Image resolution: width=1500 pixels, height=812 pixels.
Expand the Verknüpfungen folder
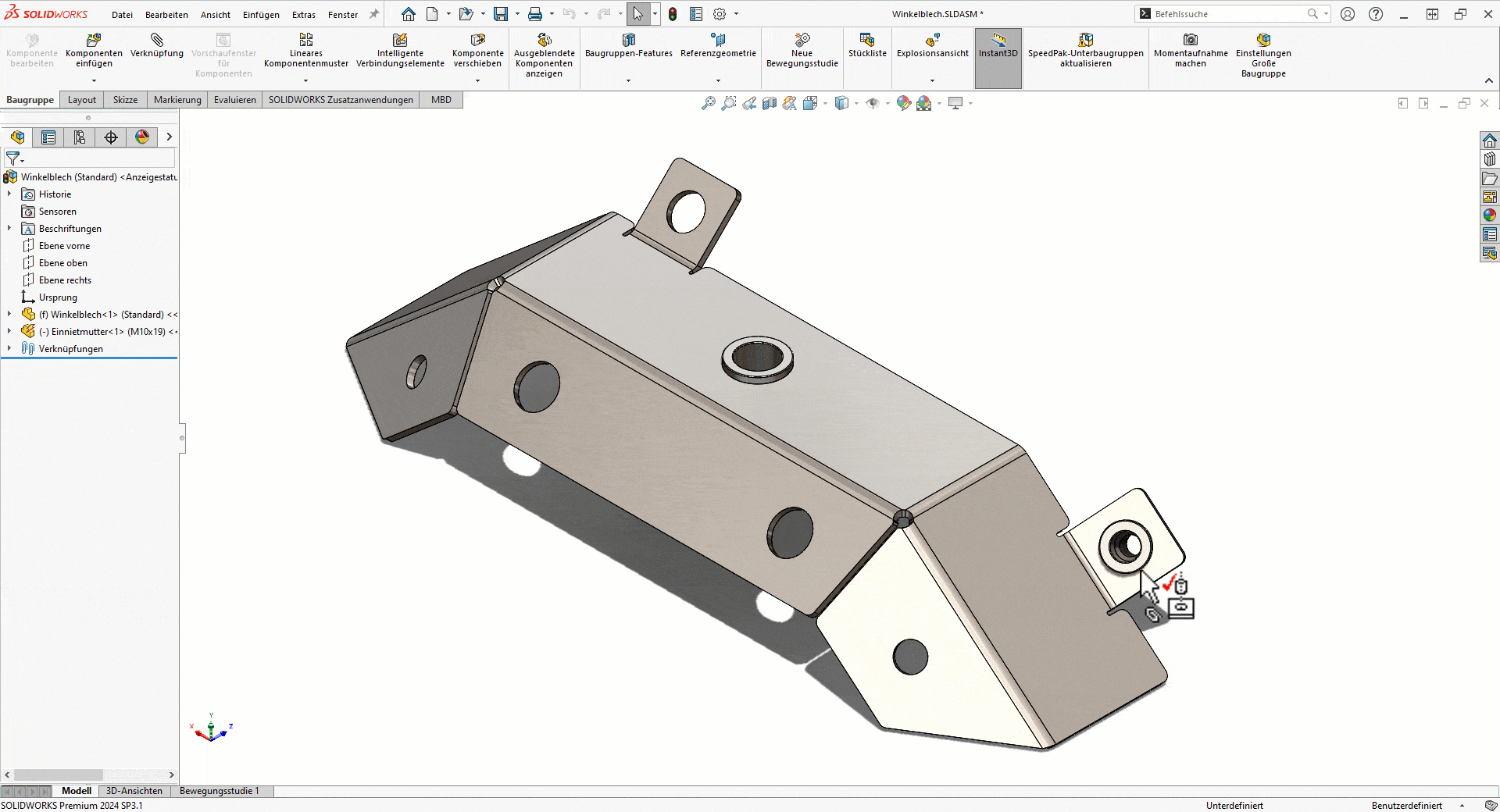tap(9, 349)
